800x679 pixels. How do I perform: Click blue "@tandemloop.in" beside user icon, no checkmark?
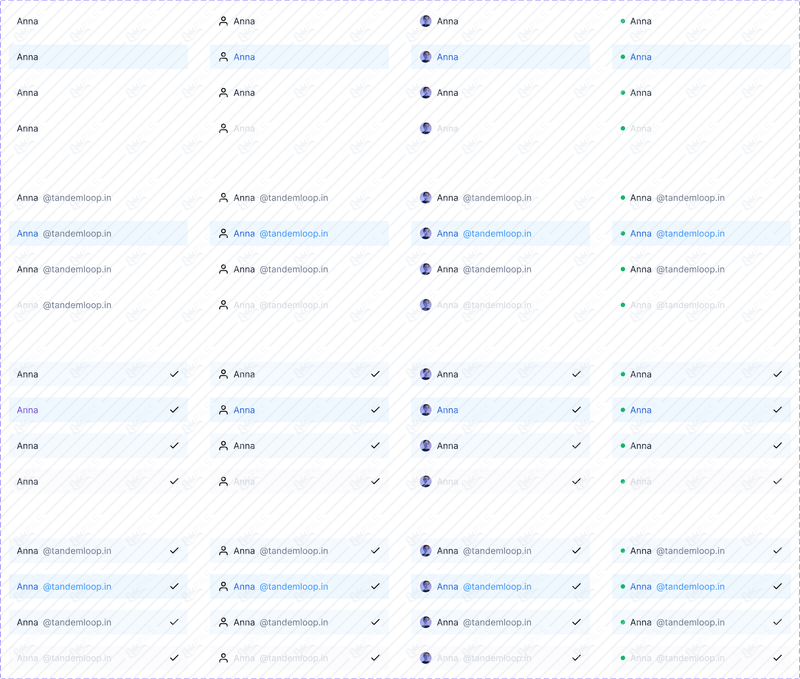coord(294,234)
